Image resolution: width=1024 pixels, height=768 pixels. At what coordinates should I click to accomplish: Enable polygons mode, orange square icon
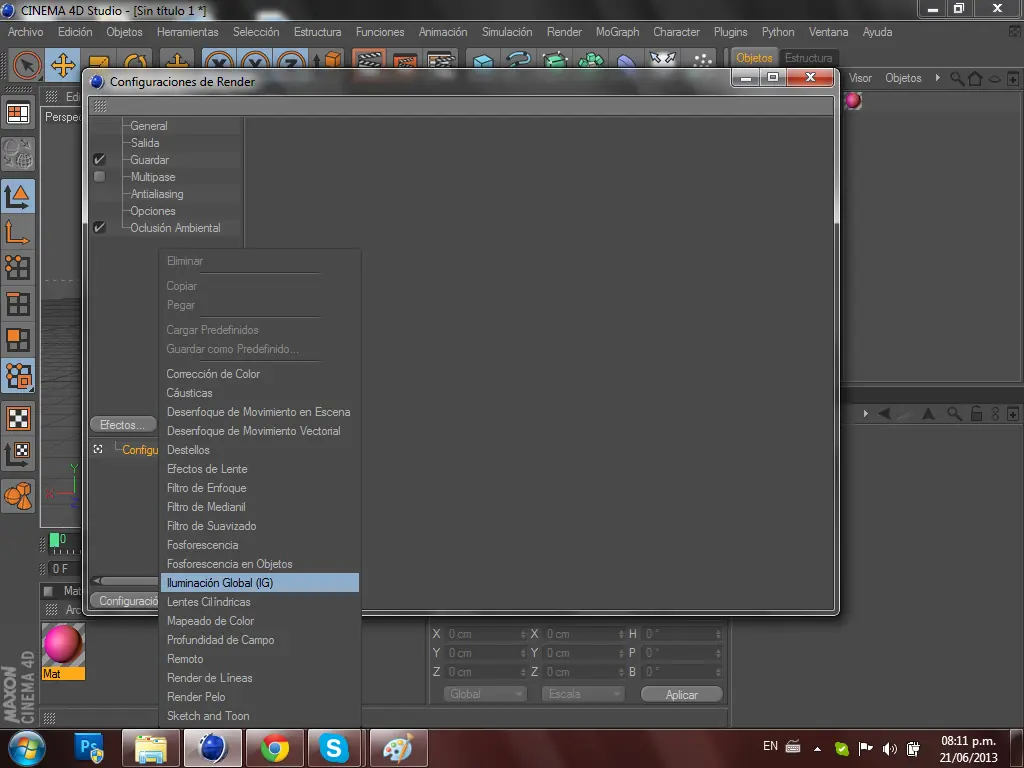[x=18, y=340]
